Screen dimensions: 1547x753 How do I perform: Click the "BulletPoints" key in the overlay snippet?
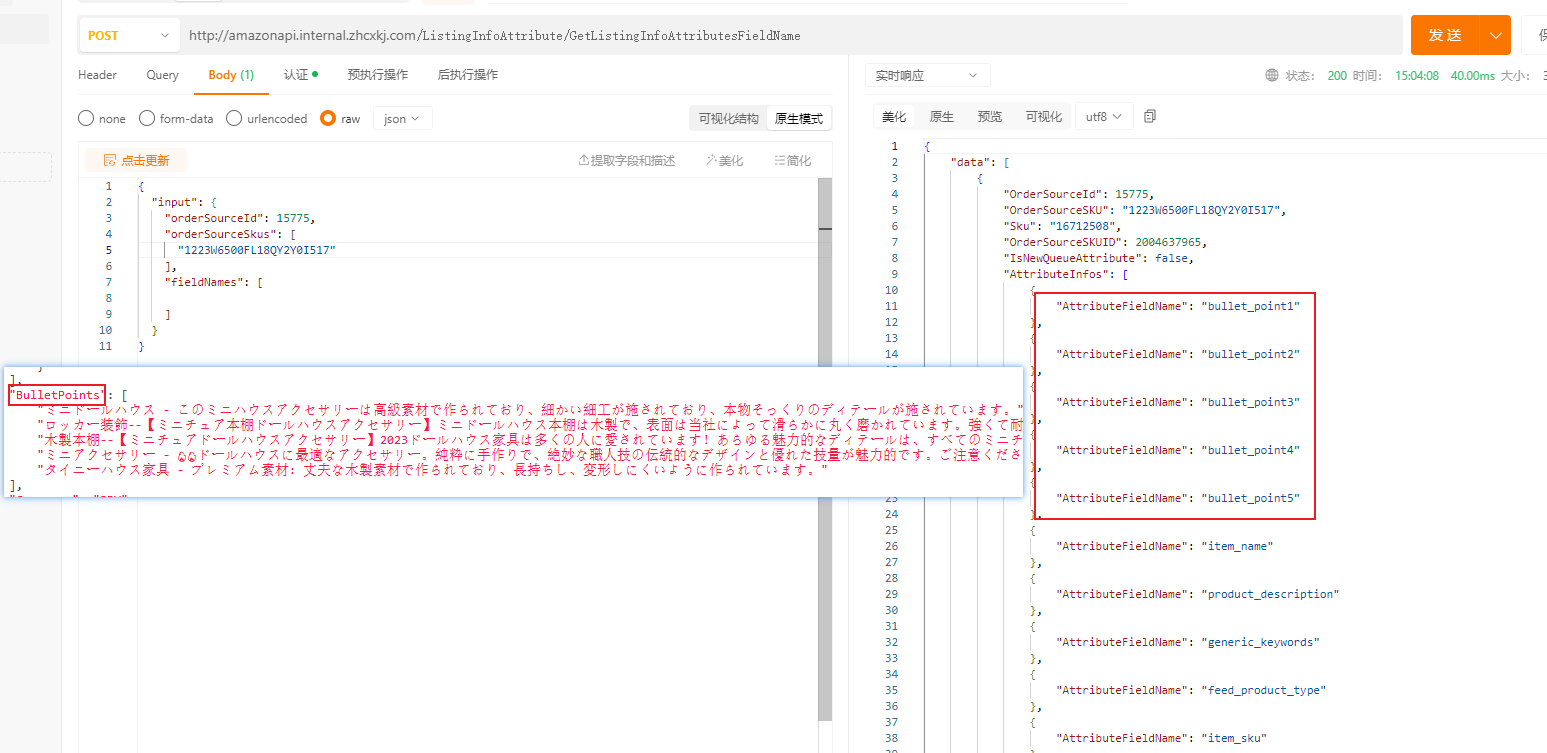[x=56, y=395]
